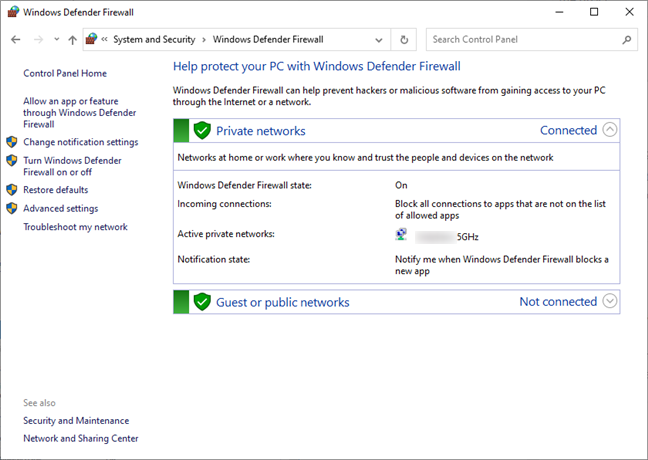Click the Private networks heading

coord(261,131)
